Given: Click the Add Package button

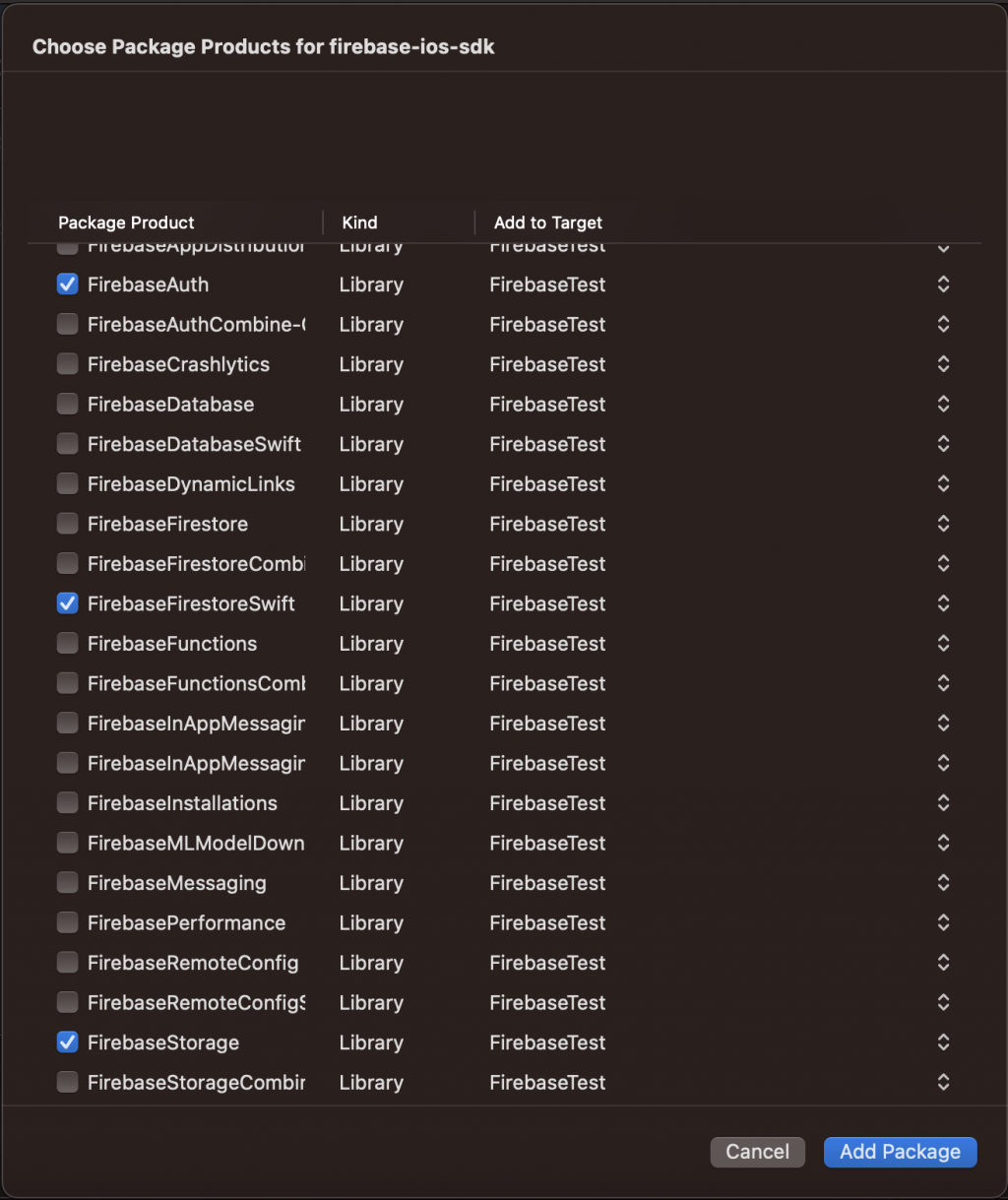Looking at the screenshot, I should pos(900,1152).
